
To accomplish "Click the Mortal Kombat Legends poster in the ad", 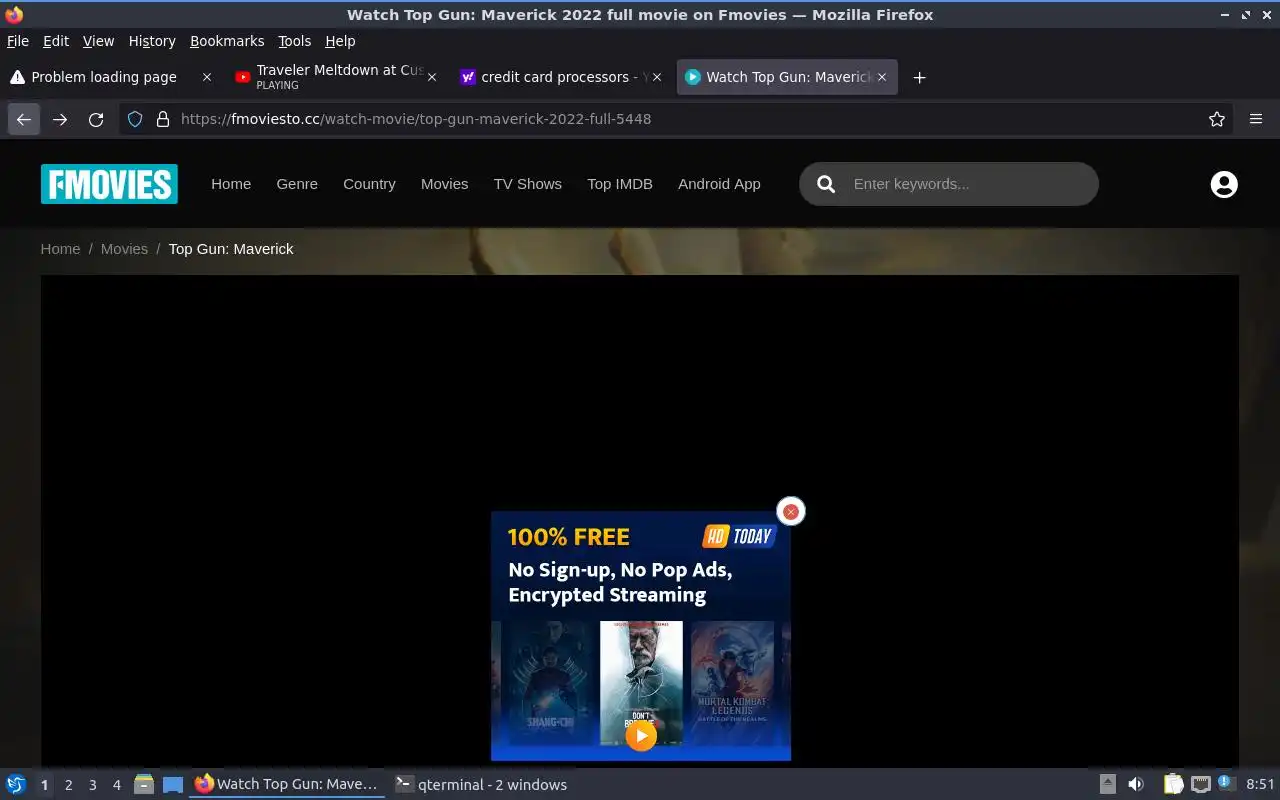I will pos(732,683).
